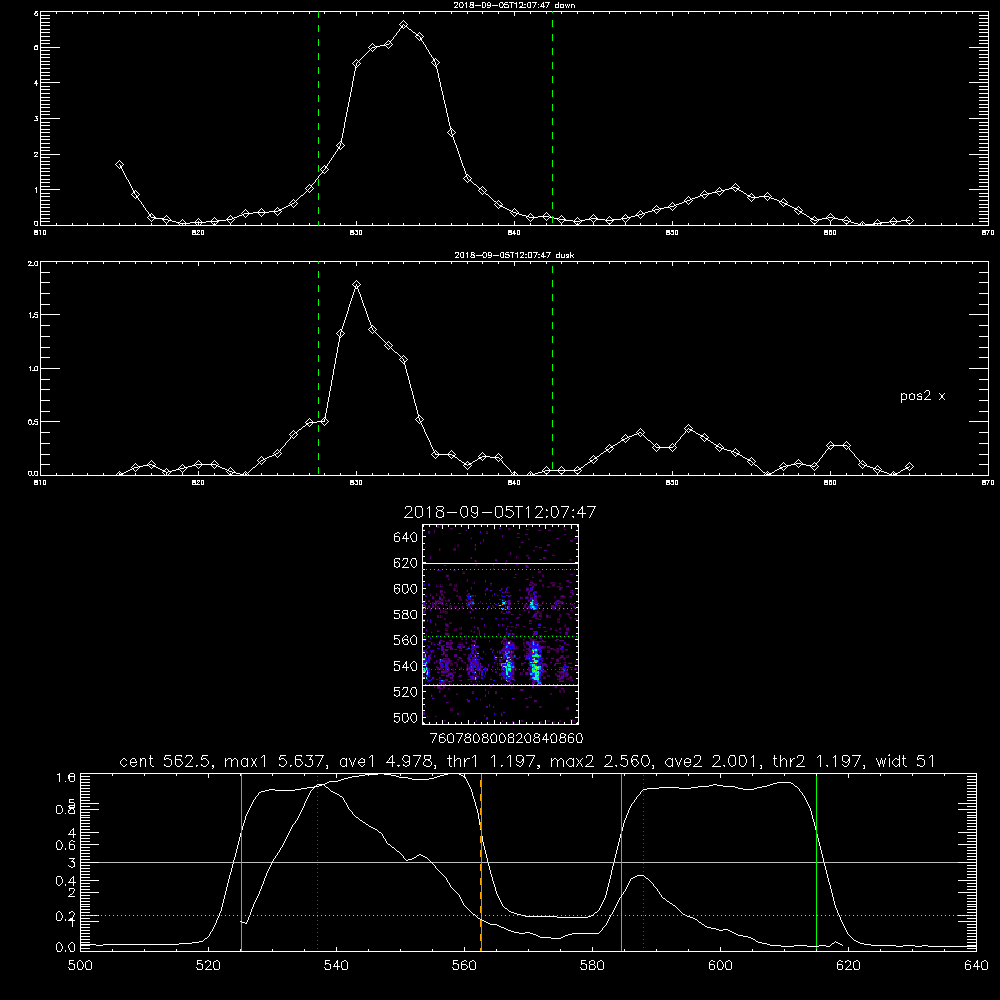Click the peak diamond marker on dusk curve
The height and width of the screenshot is (1000, 1000).
tap(357, 284)
